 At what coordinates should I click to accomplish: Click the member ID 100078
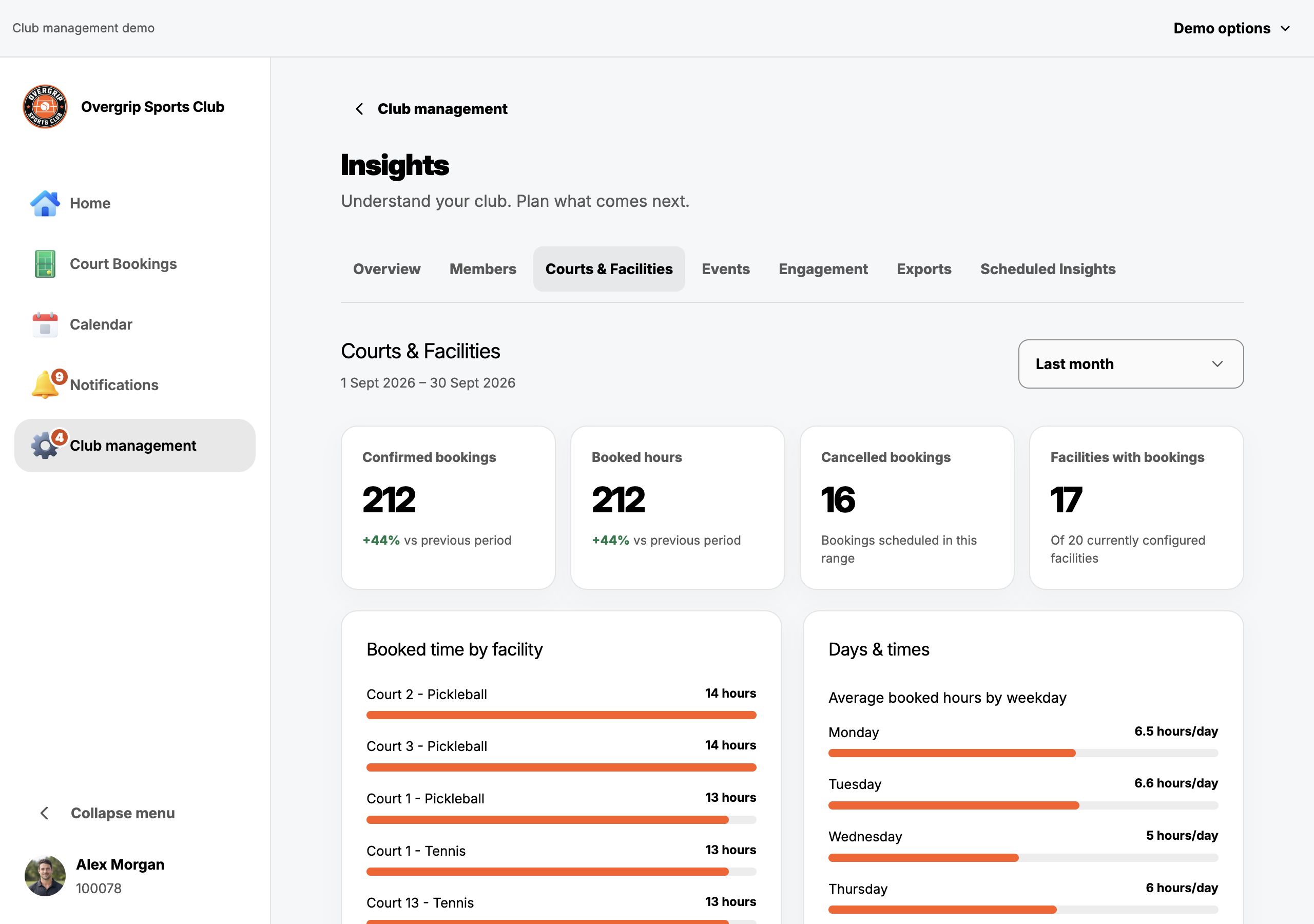(99, 889)
